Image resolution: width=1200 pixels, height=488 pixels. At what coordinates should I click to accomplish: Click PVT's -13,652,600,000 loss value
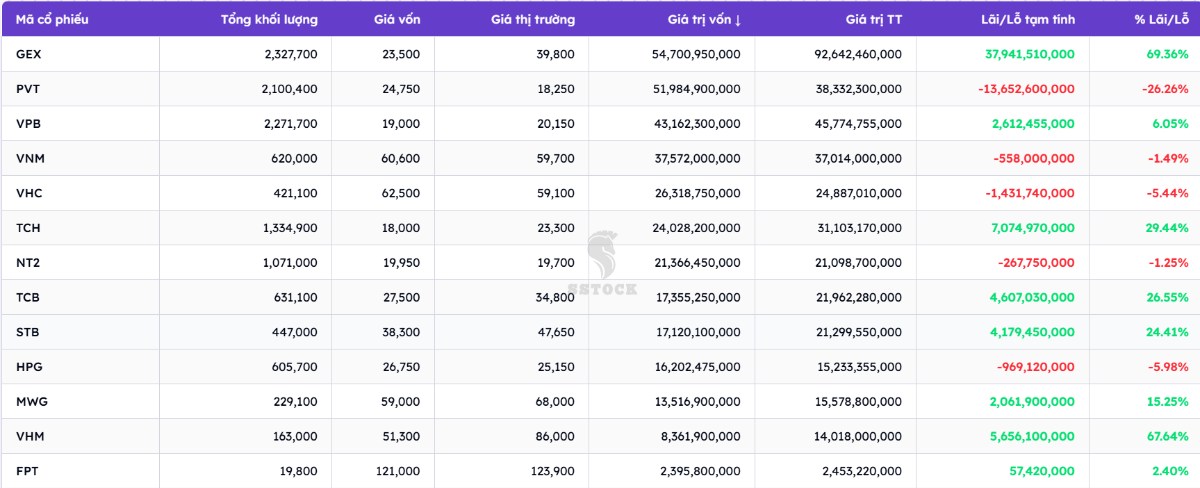coord(1026,89)
